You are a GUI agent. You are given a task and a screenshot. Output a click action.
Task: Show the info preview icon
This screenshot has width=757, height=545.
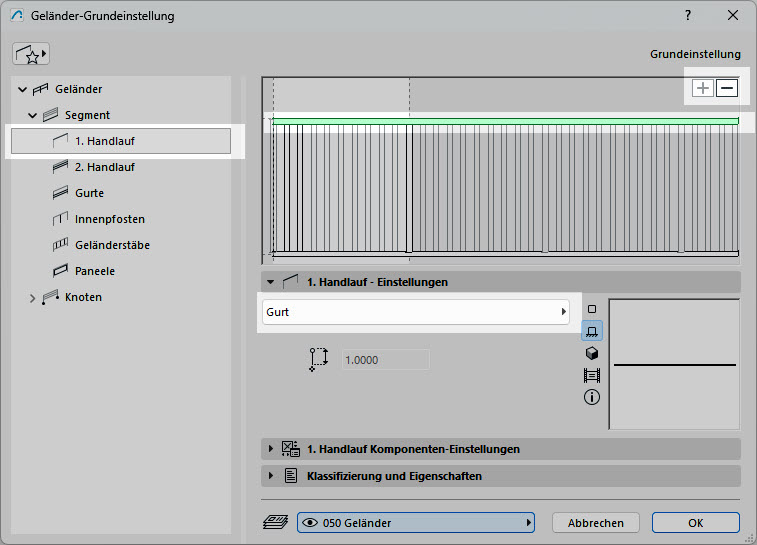(591, 397)
